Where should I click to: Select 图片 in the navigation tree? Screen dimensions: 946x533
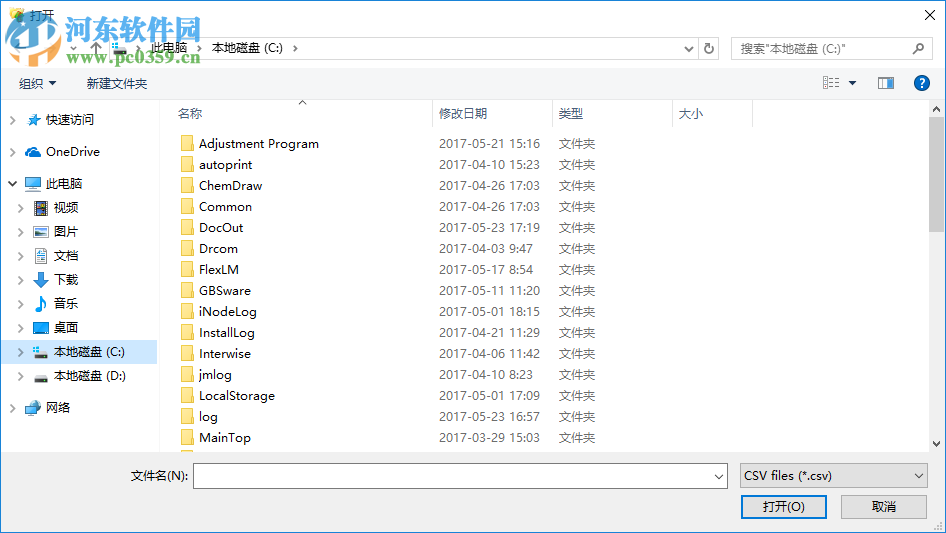point(66,232)
